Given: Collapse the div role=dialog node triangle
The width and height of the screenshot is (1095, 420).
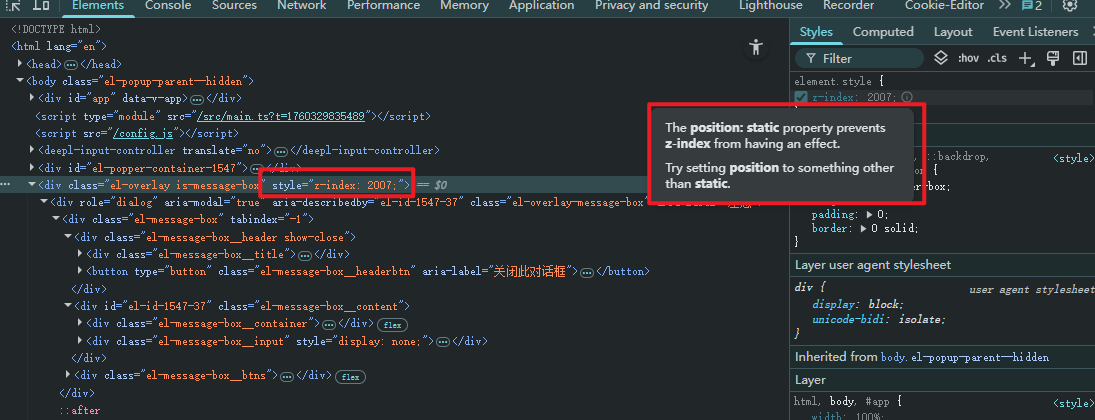Looking at the screenshot, I should coord(44,202).
